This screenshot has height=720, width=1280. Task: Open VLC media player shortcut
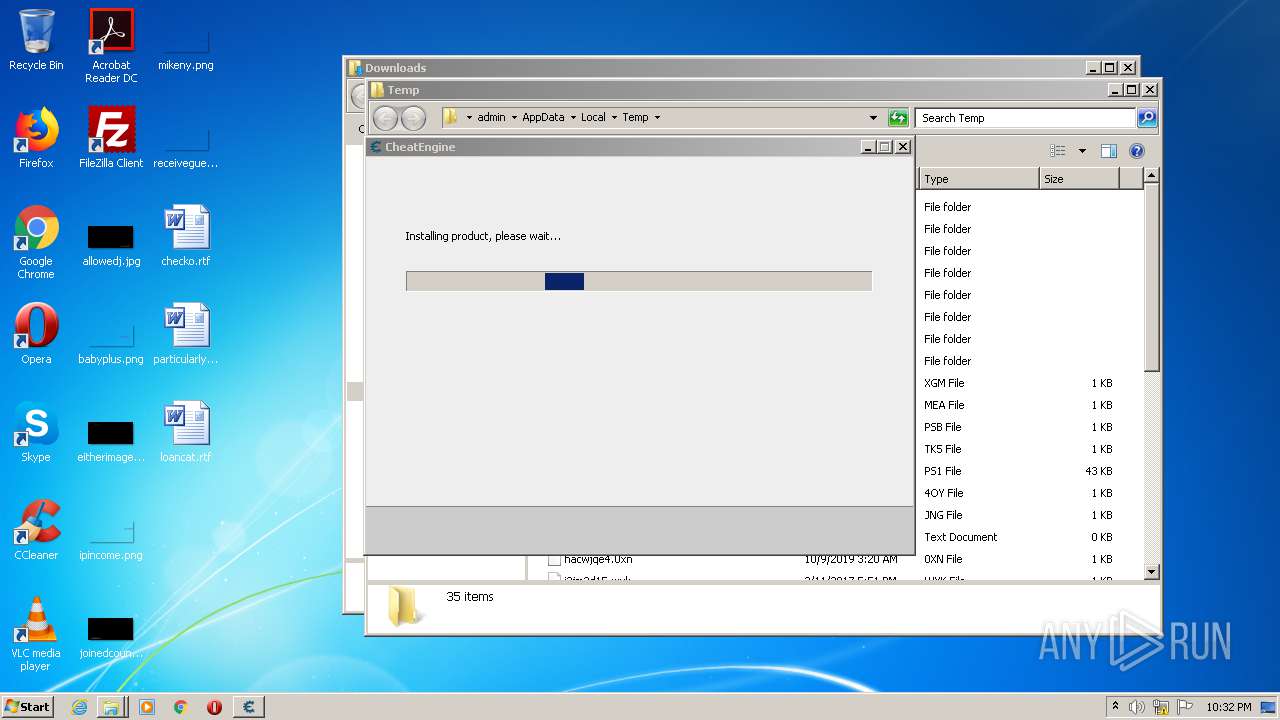click(36, 634)
